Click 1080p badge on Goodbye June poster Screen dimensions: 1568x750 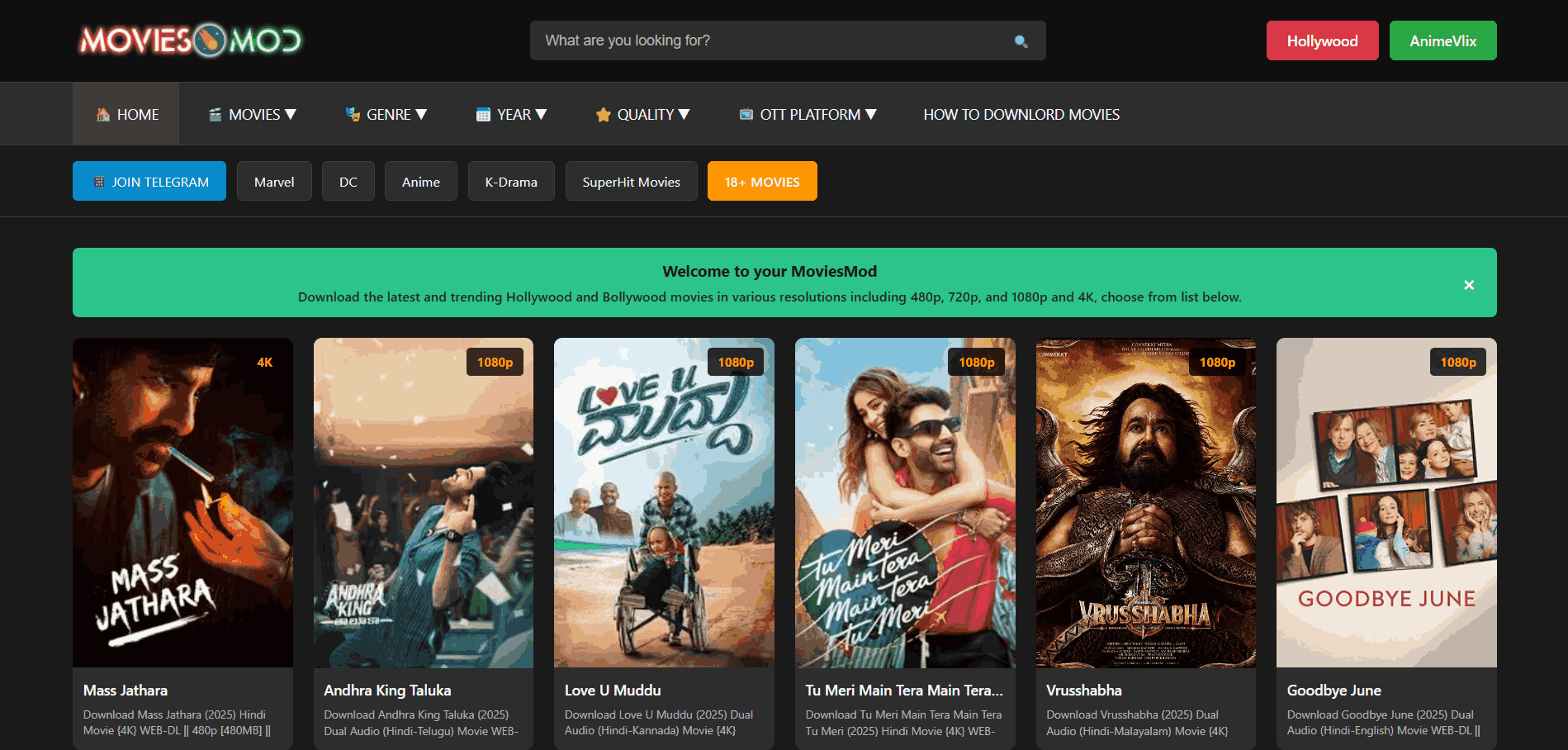click(x=1457, y=363)
